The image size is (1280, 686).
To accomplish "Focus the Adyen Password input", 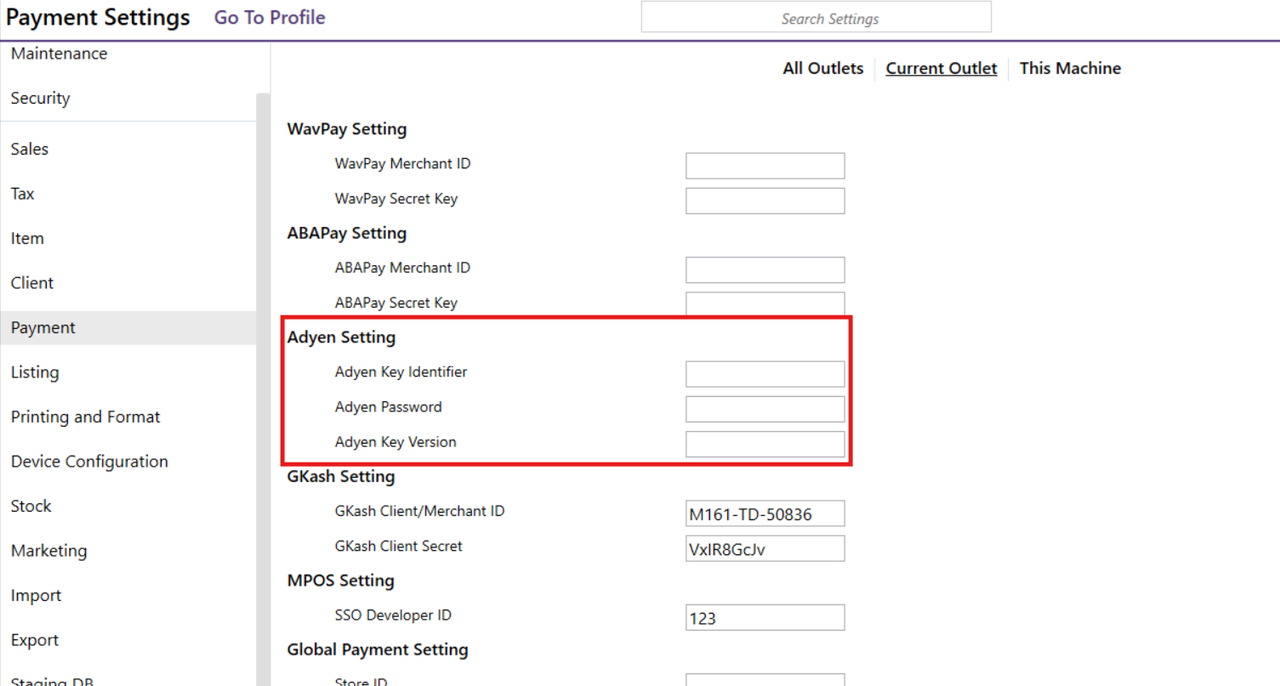I will (765, 409).
